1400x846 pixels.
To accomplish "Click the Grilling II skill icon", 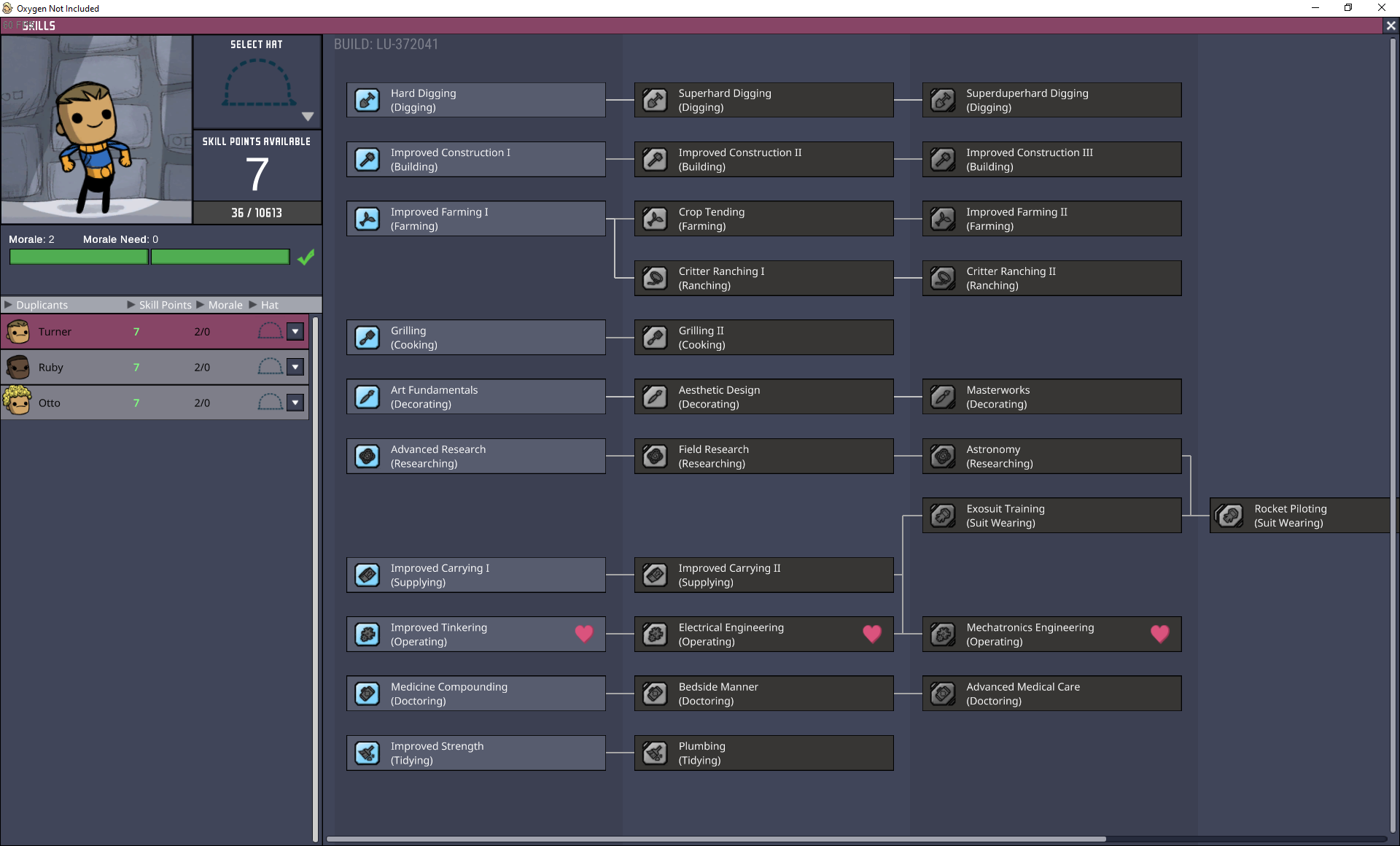I will point(655,338).
